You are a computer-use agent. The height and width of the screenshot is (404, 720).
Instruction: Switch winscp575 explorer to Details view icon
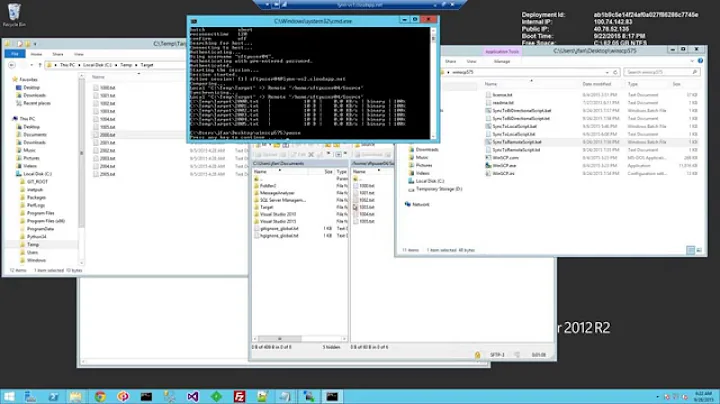click(691, 250)
